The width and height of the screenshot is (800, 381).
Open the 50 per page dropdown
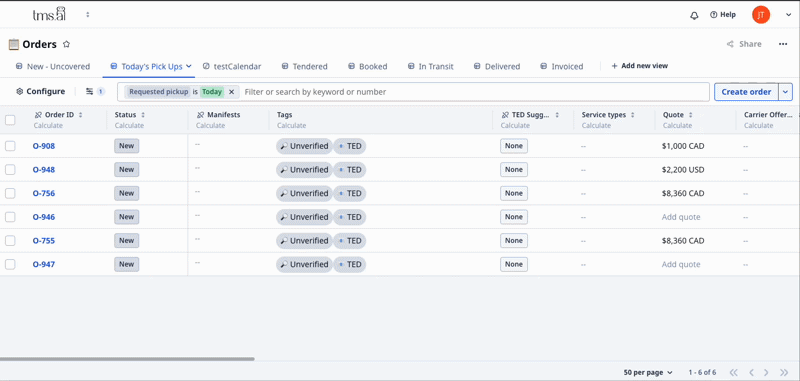click(648, 372)
